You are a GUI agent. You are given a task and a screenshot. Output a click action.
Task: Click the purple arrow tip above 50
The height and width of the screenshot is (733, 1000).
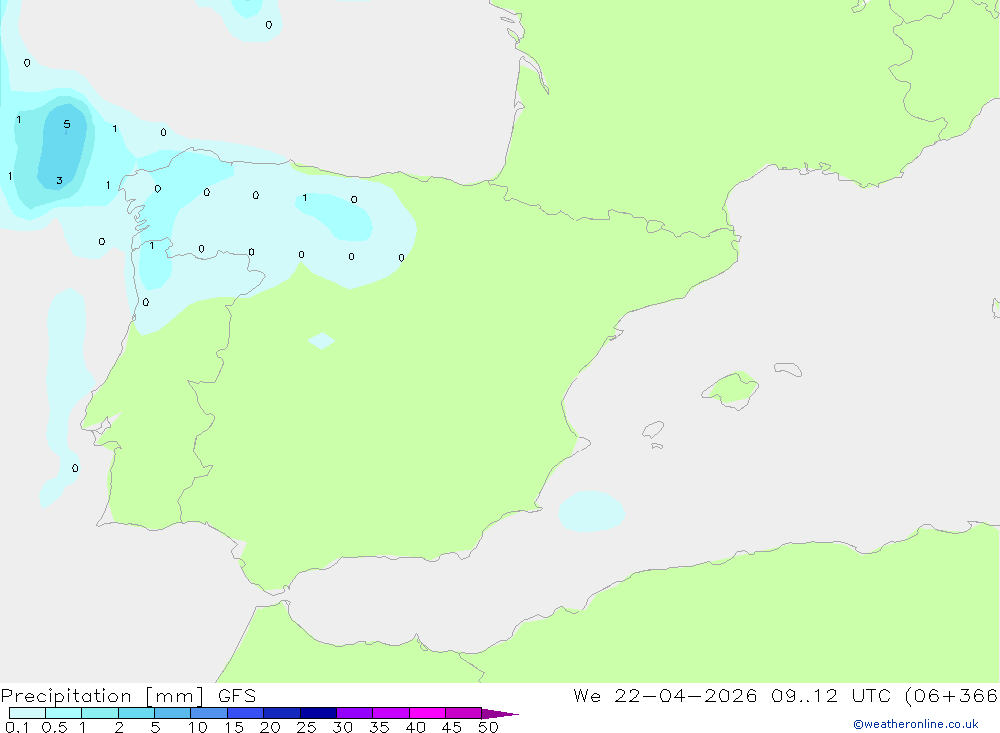pos(499,713)
